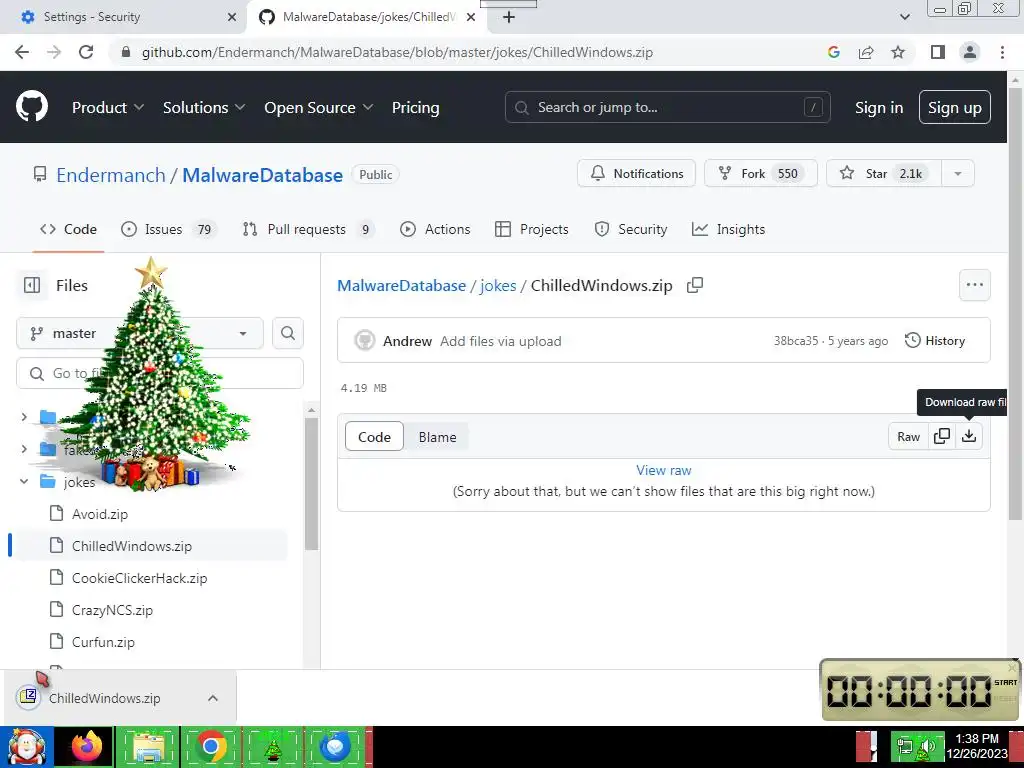The height and width of the screenshot is (768, 1024).
Task: Click the View raw link
Action: pyautogui.click(x=664, y=470)
